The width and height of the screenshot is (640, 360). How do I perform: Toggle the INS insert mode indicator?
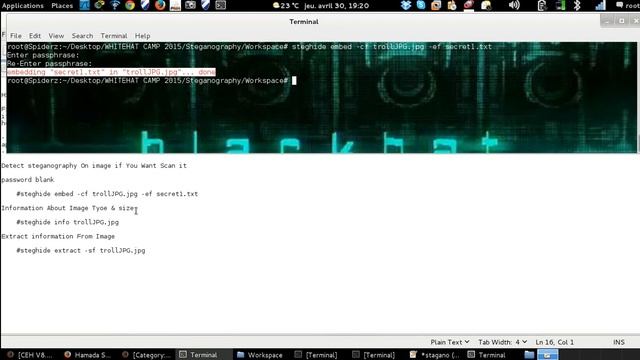coord(619,342)
